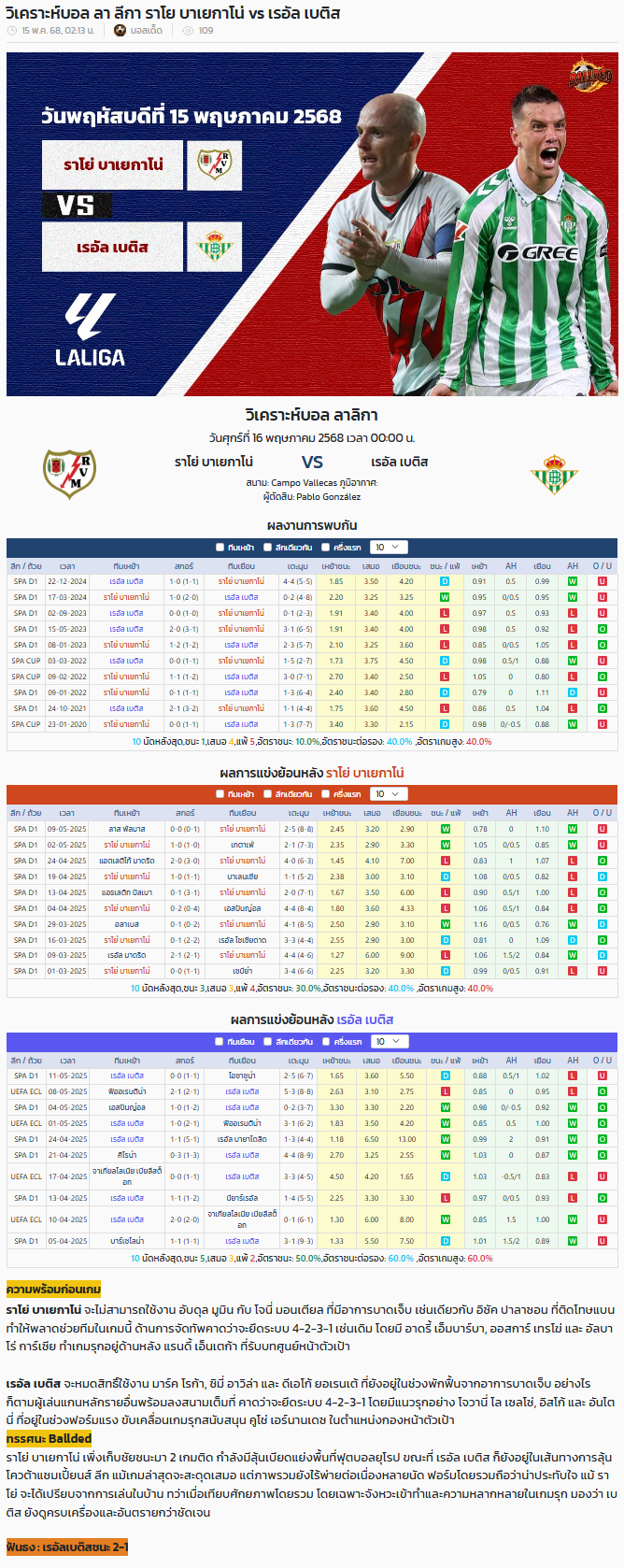Tick ครึ่งแรก checkbox in the Betis recent-results table
The height and width of the screenshot is (1568, 624).
[x=326, y=1041]
